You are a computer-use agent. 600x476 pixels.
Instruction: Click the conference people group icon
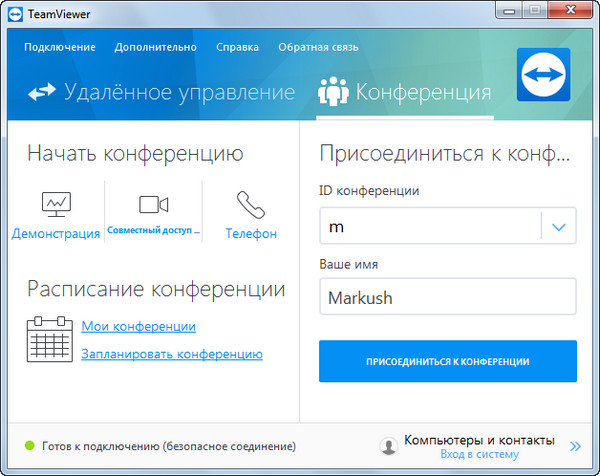[x=333, y=91]
